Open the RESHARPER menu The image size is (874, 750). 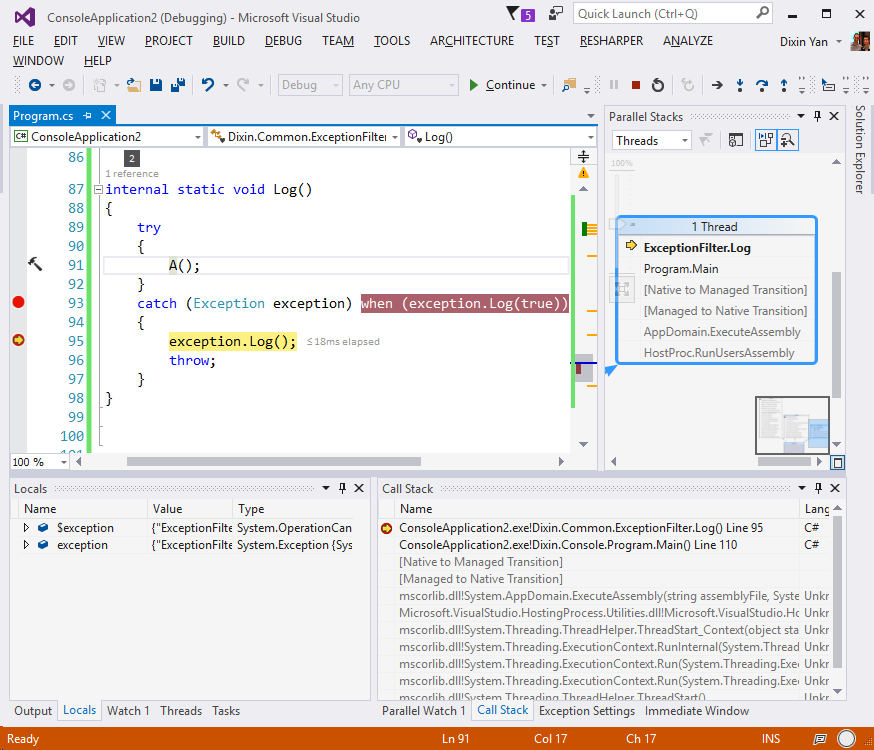click(x=611, y=41)
